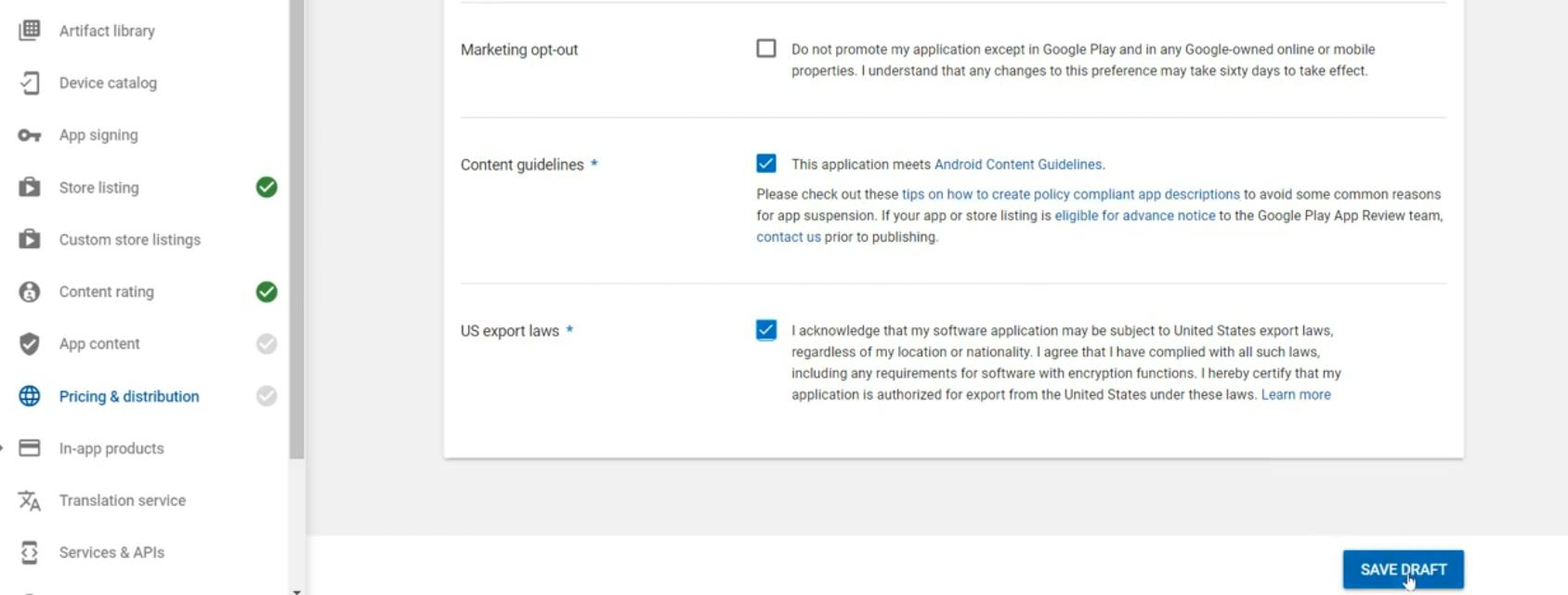Click the Device catalog phone icon

point(30,83)
